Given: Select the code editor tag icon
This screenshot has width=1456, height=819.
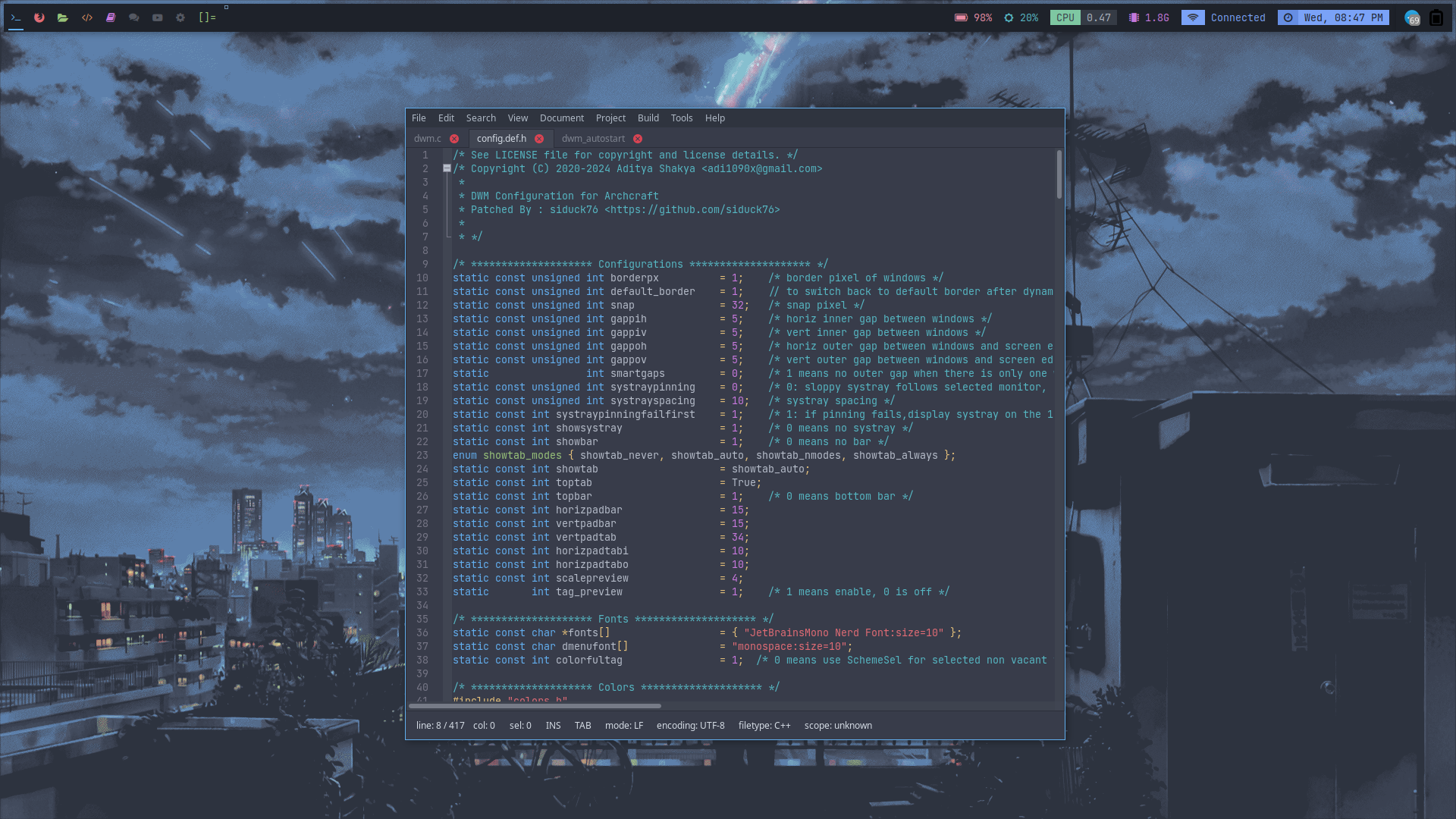Looking at the screenshot, I should (x=87, y=17).
